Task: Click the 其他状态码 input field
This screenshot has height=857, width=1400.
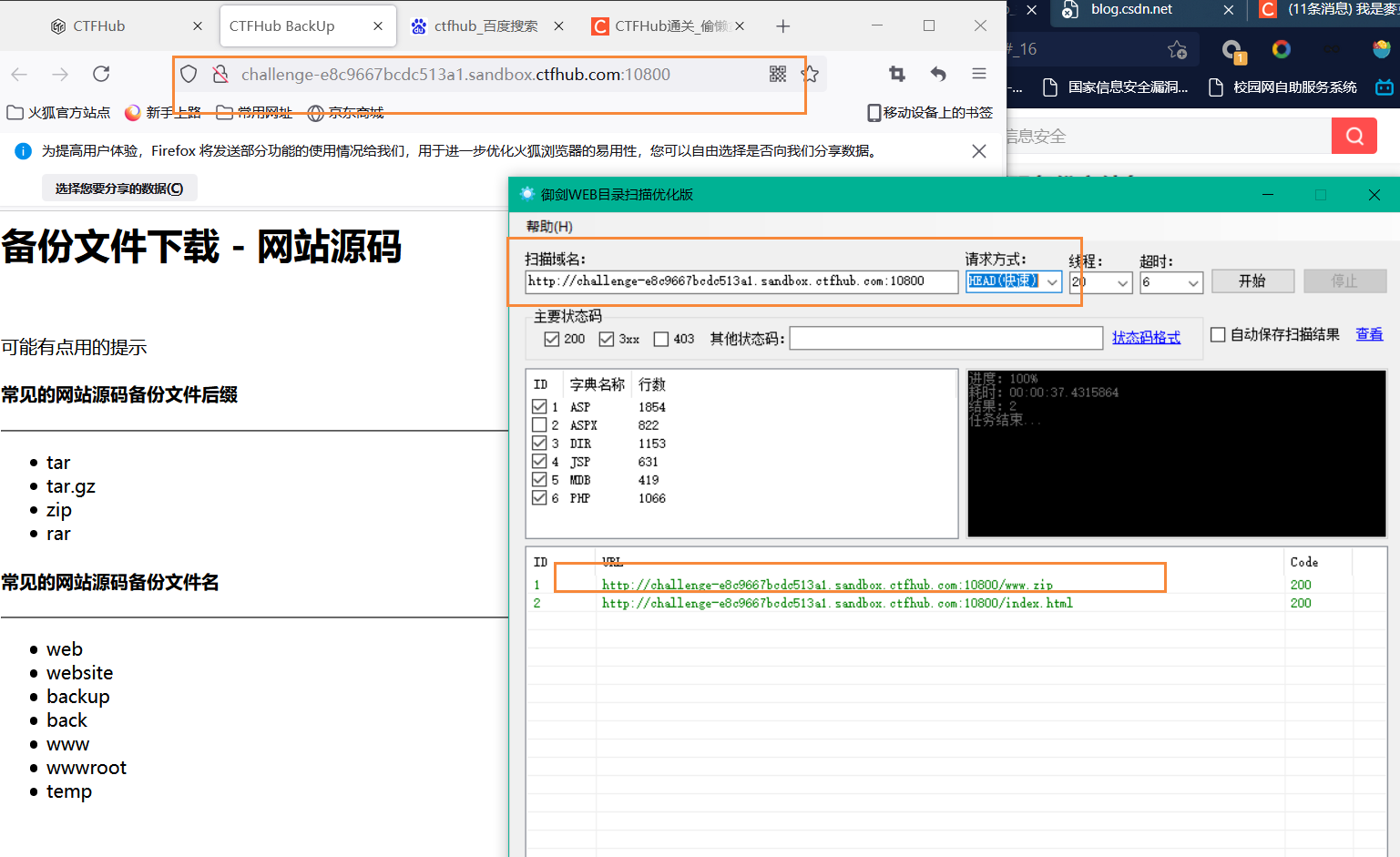Action: [946, 339]
